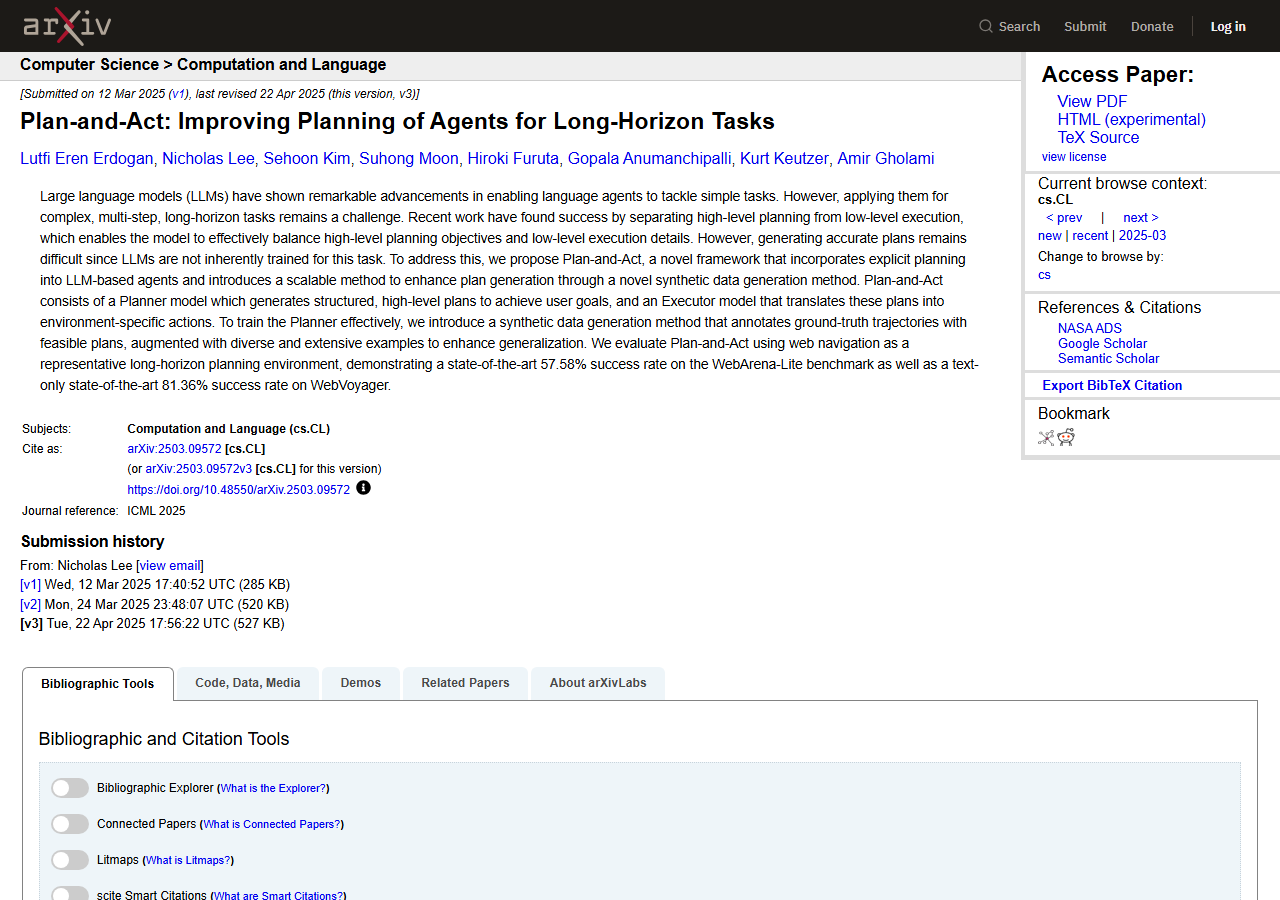
Task: Click the paper title 'Plan-and-Act' heading
Action: tap(397, 122)
